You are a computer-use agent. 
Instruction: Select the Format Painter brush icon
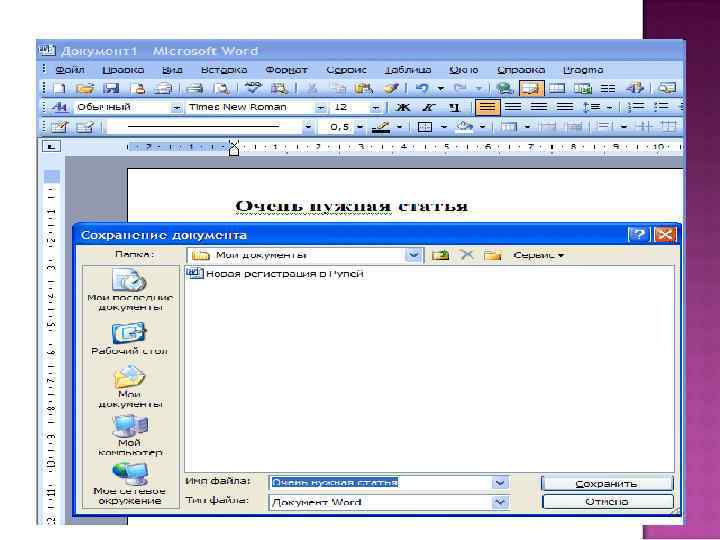click(x=391, y=88)
